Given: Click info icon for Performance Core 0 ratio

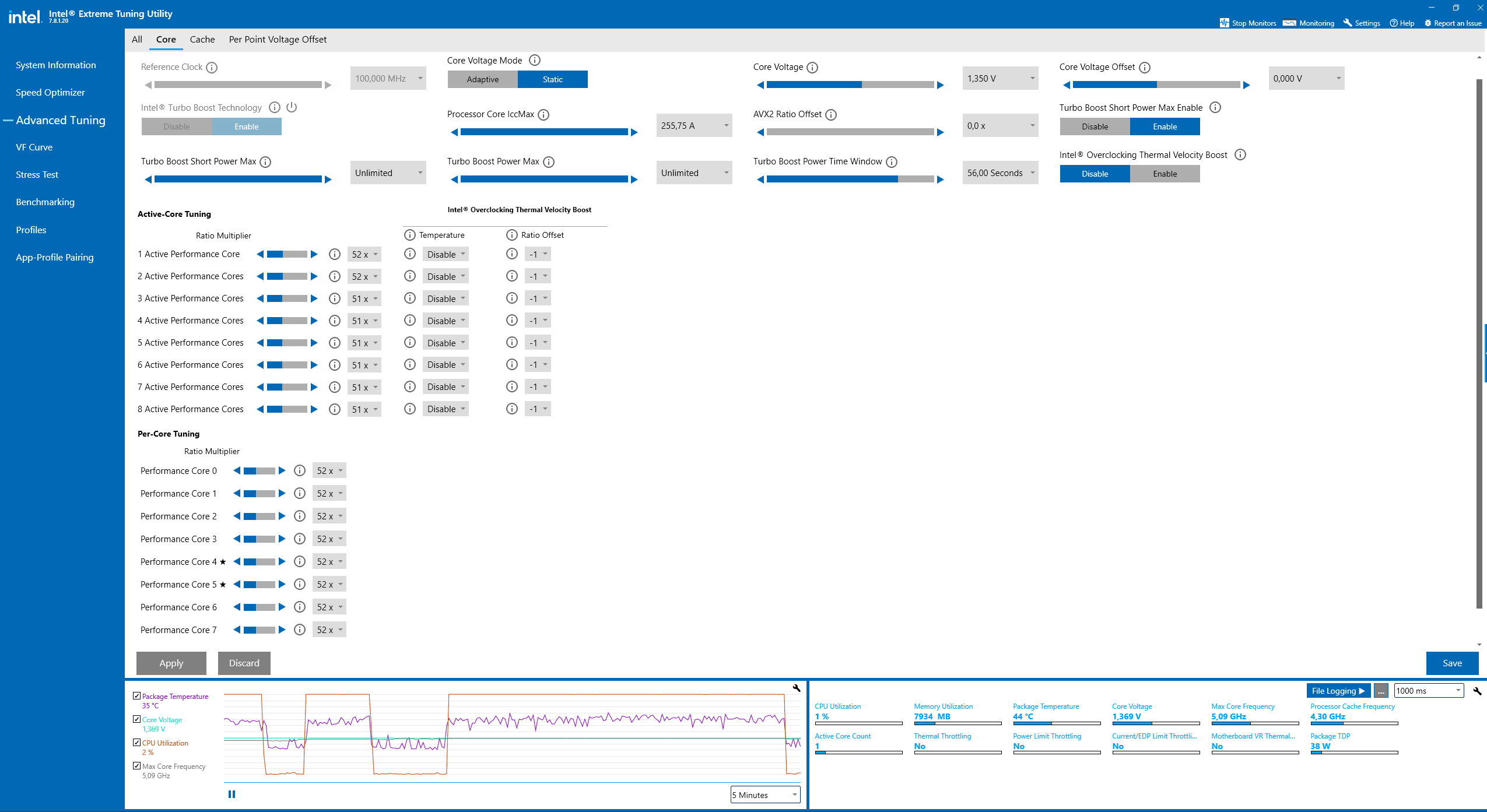Looking at the screenshot, I should pyautogui.click(x=300, y=470).
